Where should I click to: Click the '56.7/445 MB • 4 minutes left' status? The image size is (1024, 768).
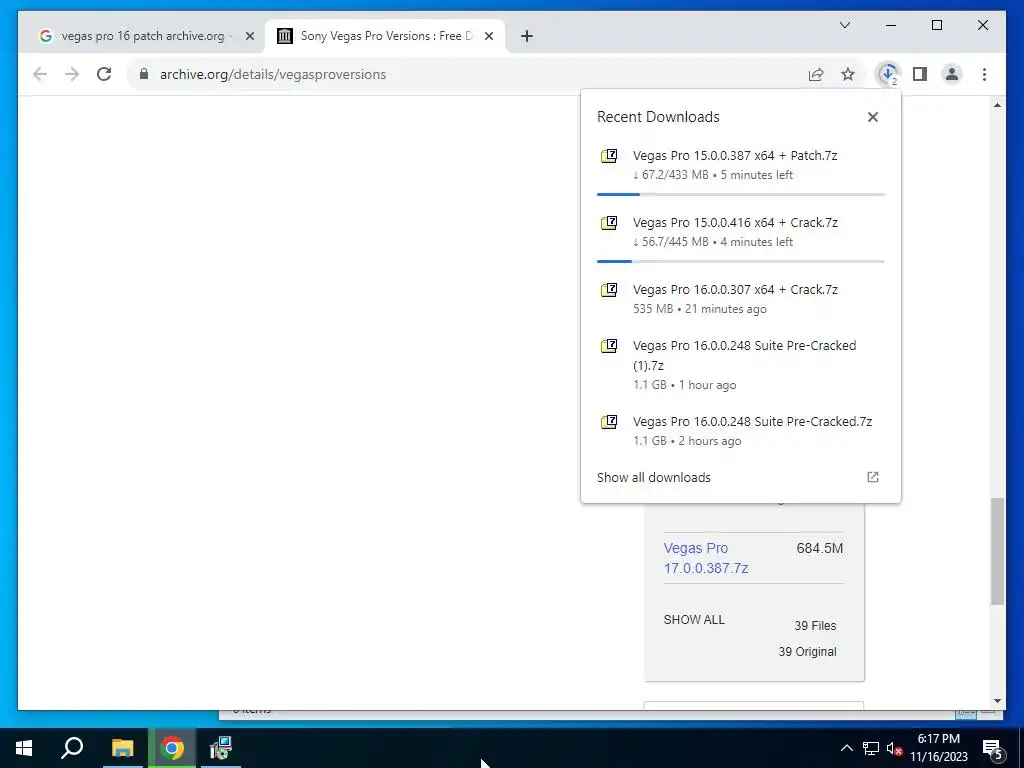(x=713, y=242)
